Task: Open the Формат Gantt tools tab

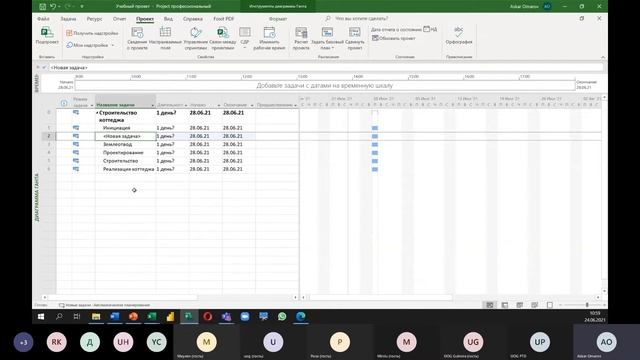Action: pos(278,19)
